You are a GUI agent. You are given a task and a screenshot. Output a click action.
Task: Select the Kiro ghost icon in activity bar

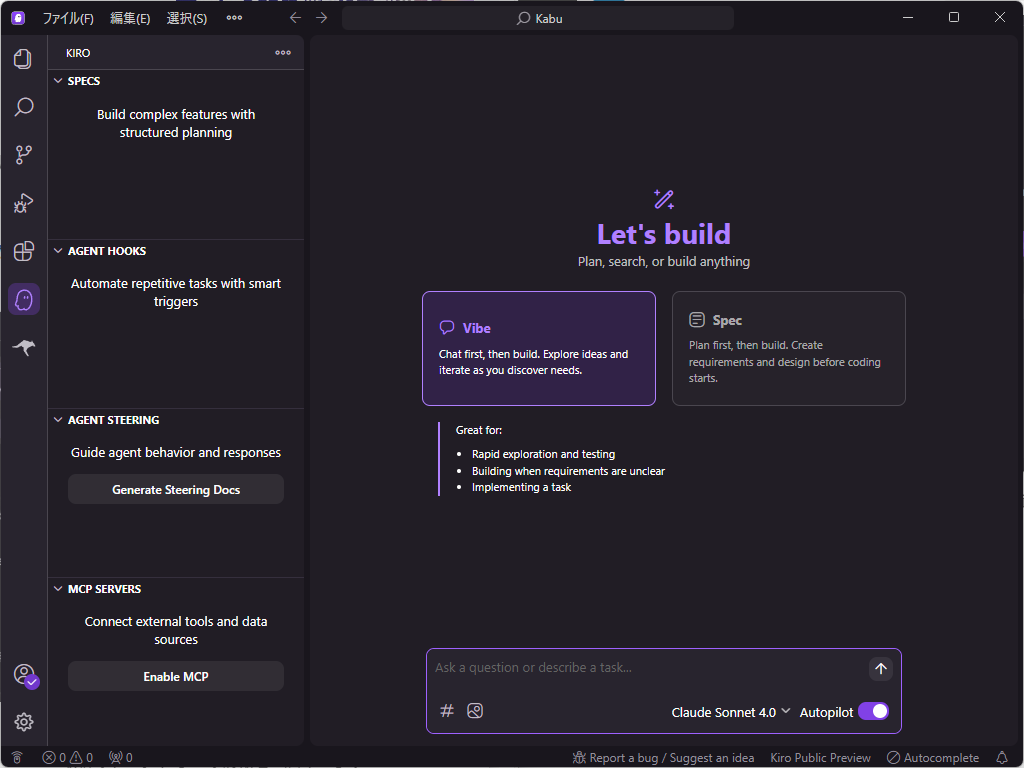point(24,300)
